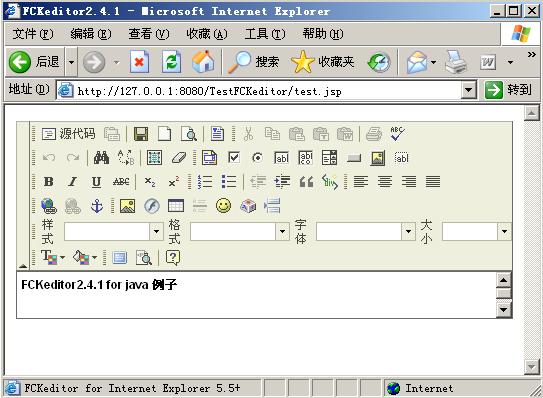This screenshot has width=543, height=398.
Task: Open the Templates icon
Action: [217, 134]
